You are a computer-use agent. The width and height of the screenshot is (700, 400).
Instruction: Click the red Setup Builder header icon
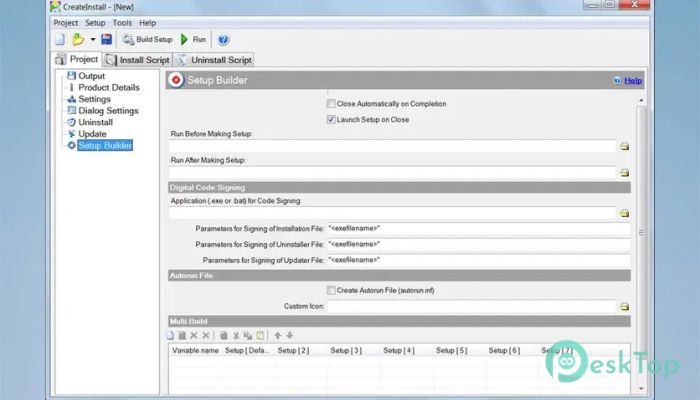176,80
